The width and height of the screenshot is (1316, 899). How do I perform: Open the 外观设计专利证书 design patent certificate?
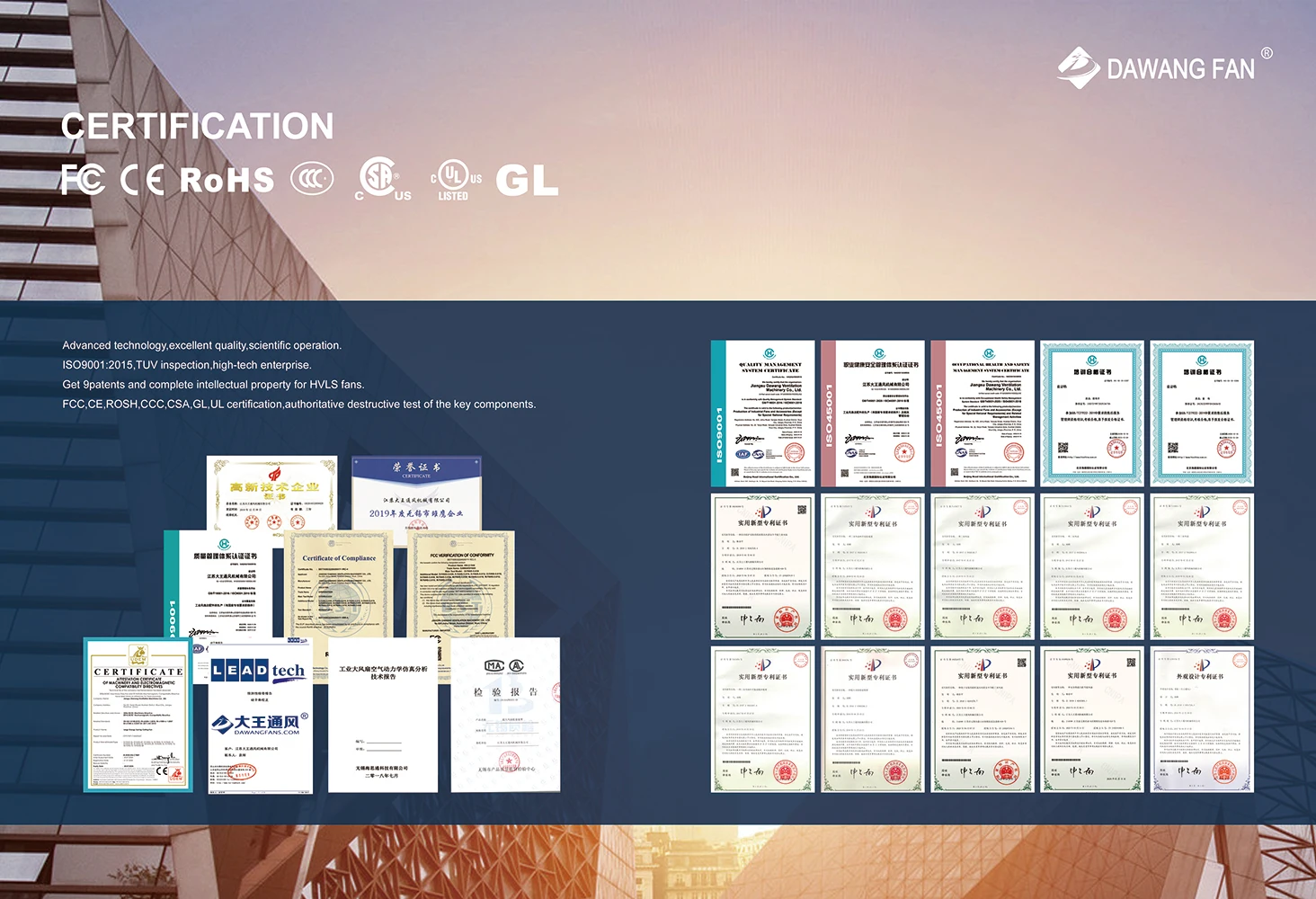click(x=1202, y=719)
